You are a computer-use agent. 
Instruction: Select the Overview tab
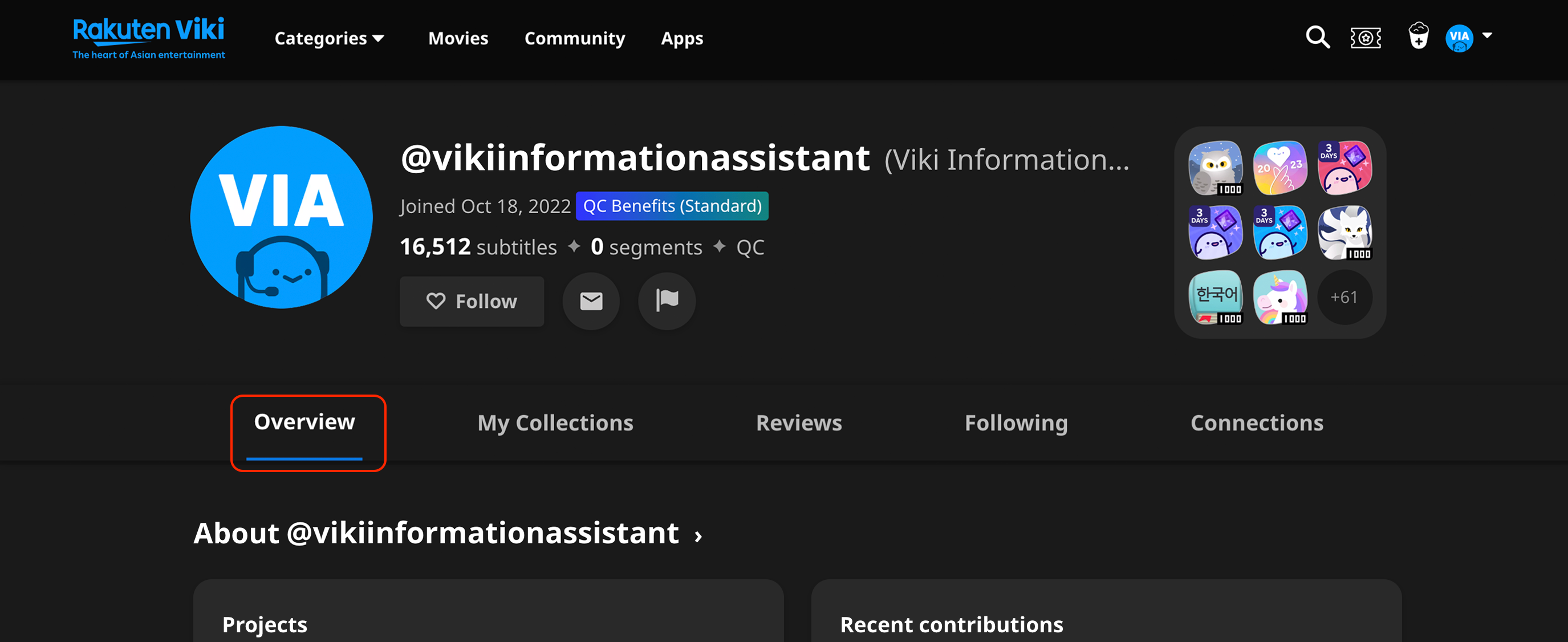304,422
